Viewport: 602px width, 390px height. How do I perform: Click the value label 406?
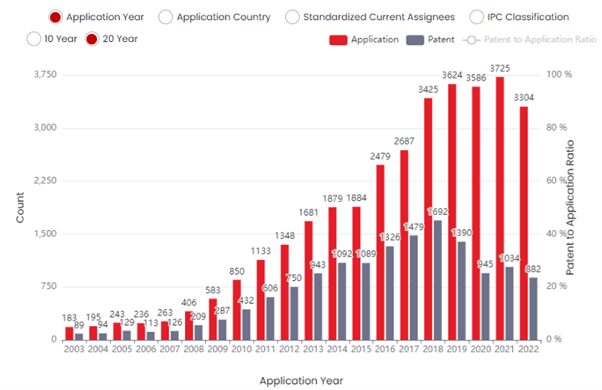(x=189, y=302)
